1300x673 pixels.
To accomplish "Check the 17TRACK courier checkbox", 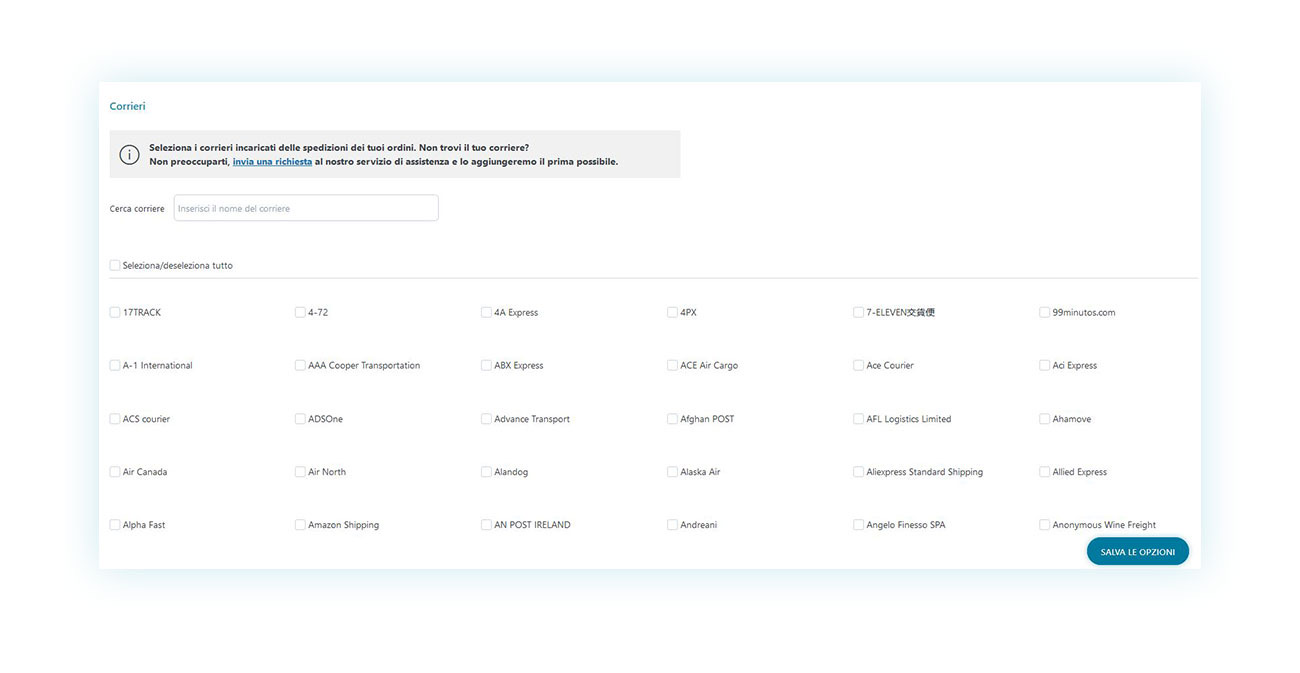I will click(x=115, y=312).
